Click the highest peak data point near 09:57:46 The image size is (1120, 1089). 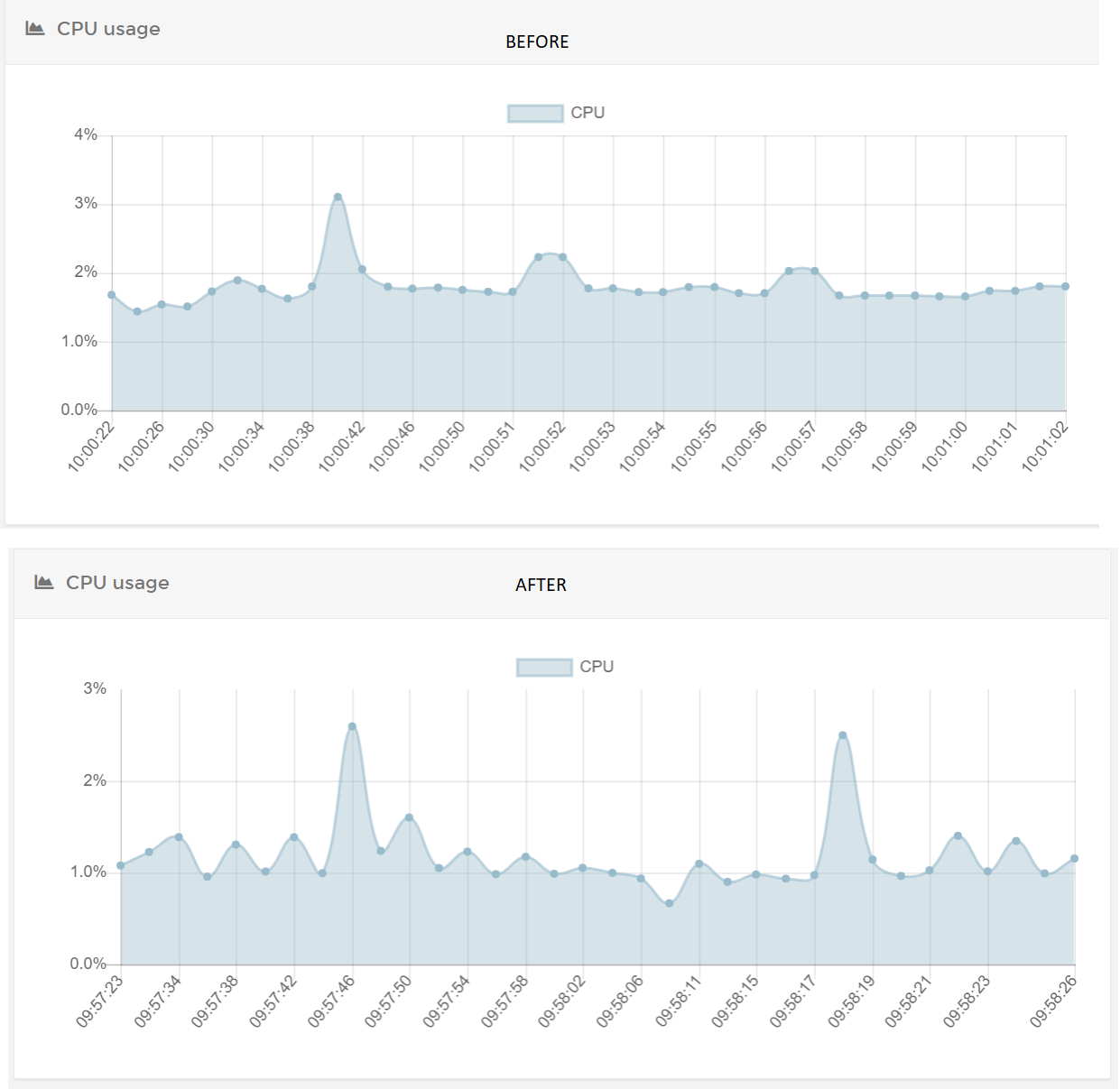[x=352, y=726]
